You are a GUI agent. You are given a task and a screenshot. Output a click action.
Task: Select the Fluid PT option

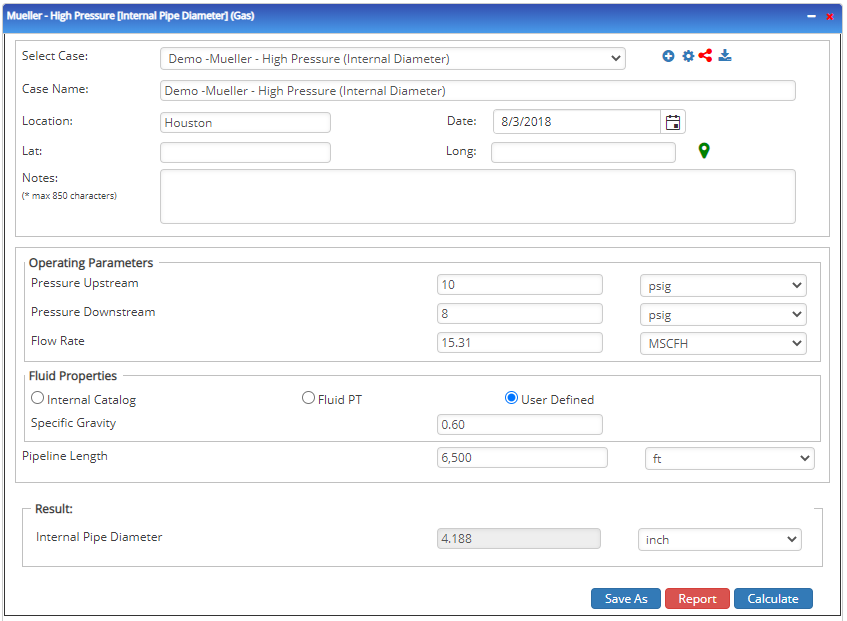[308, 397]
